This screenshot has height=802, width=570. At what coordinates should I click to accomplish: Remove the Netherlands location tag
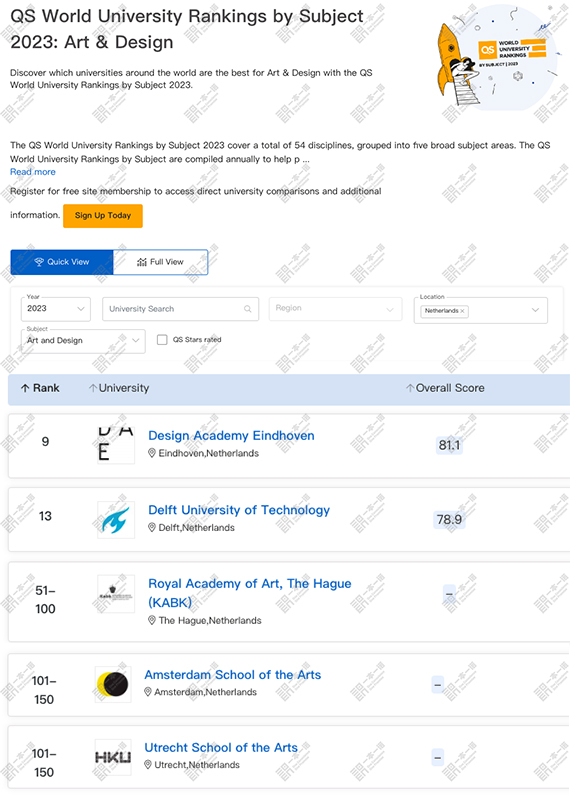tap(462, 310)
